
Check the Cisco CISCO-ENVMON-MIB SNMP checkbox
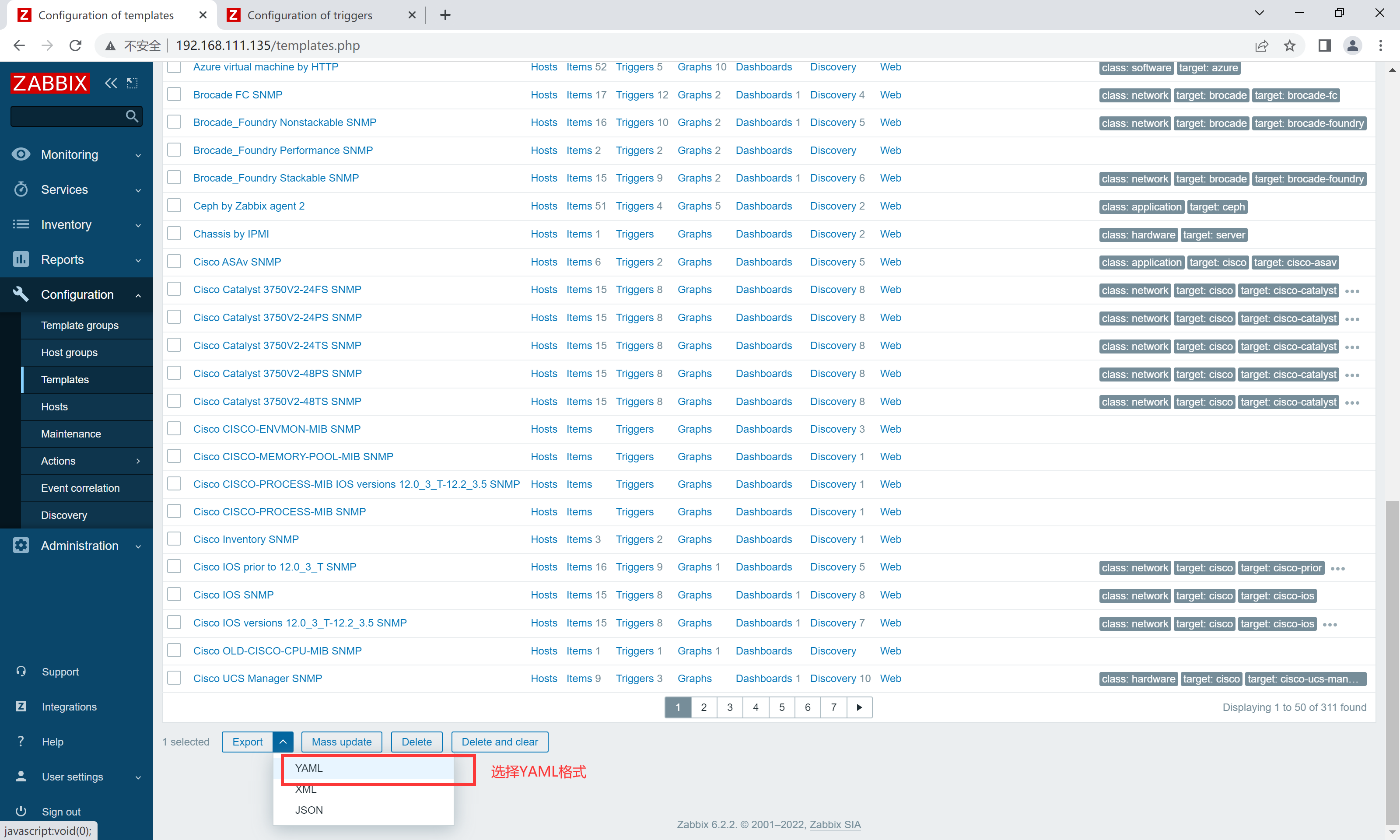tap(174, 428)
